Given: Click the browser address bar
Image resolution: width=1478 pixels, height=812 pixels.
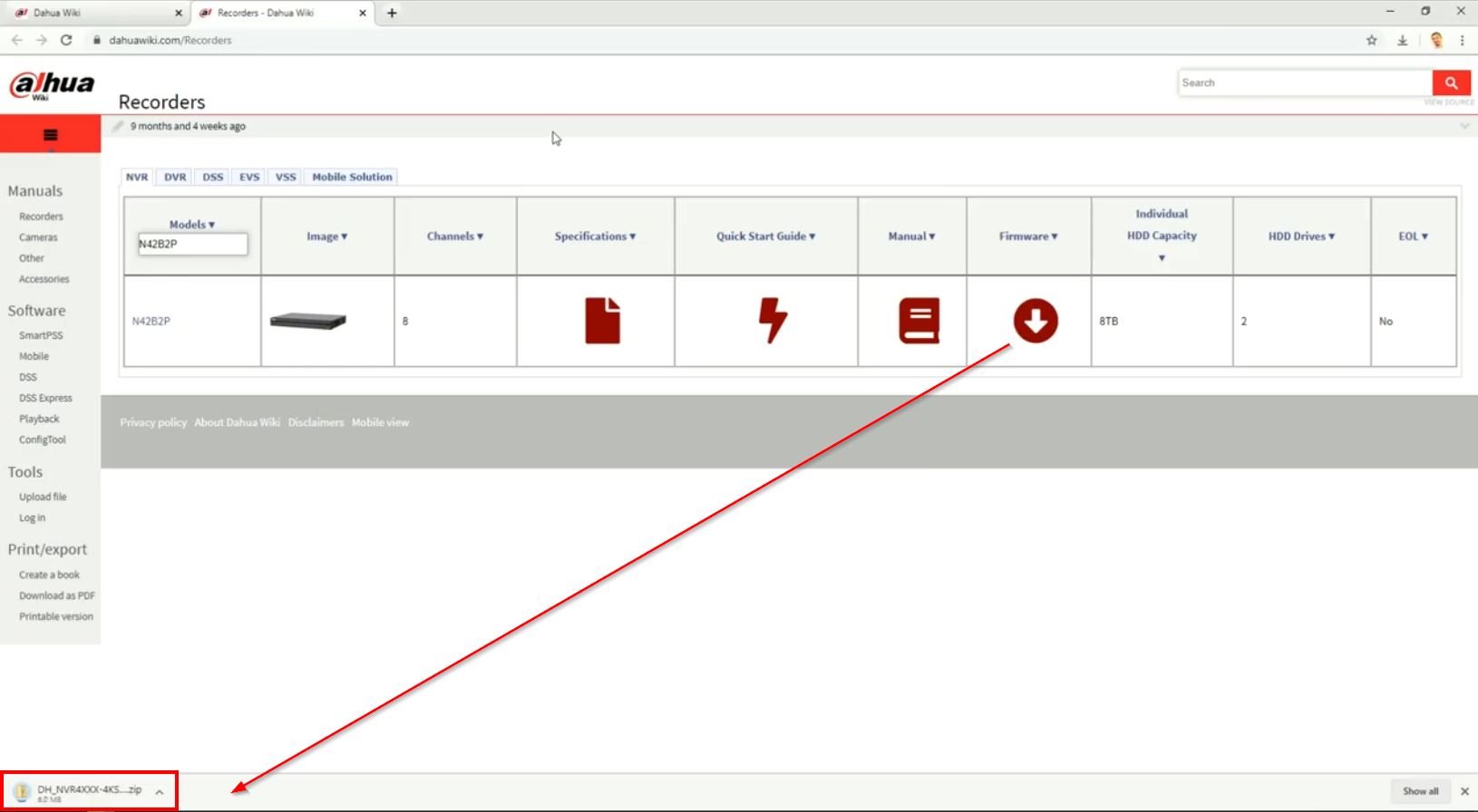Looking at the screenshot, I should [x=725, y=40].
